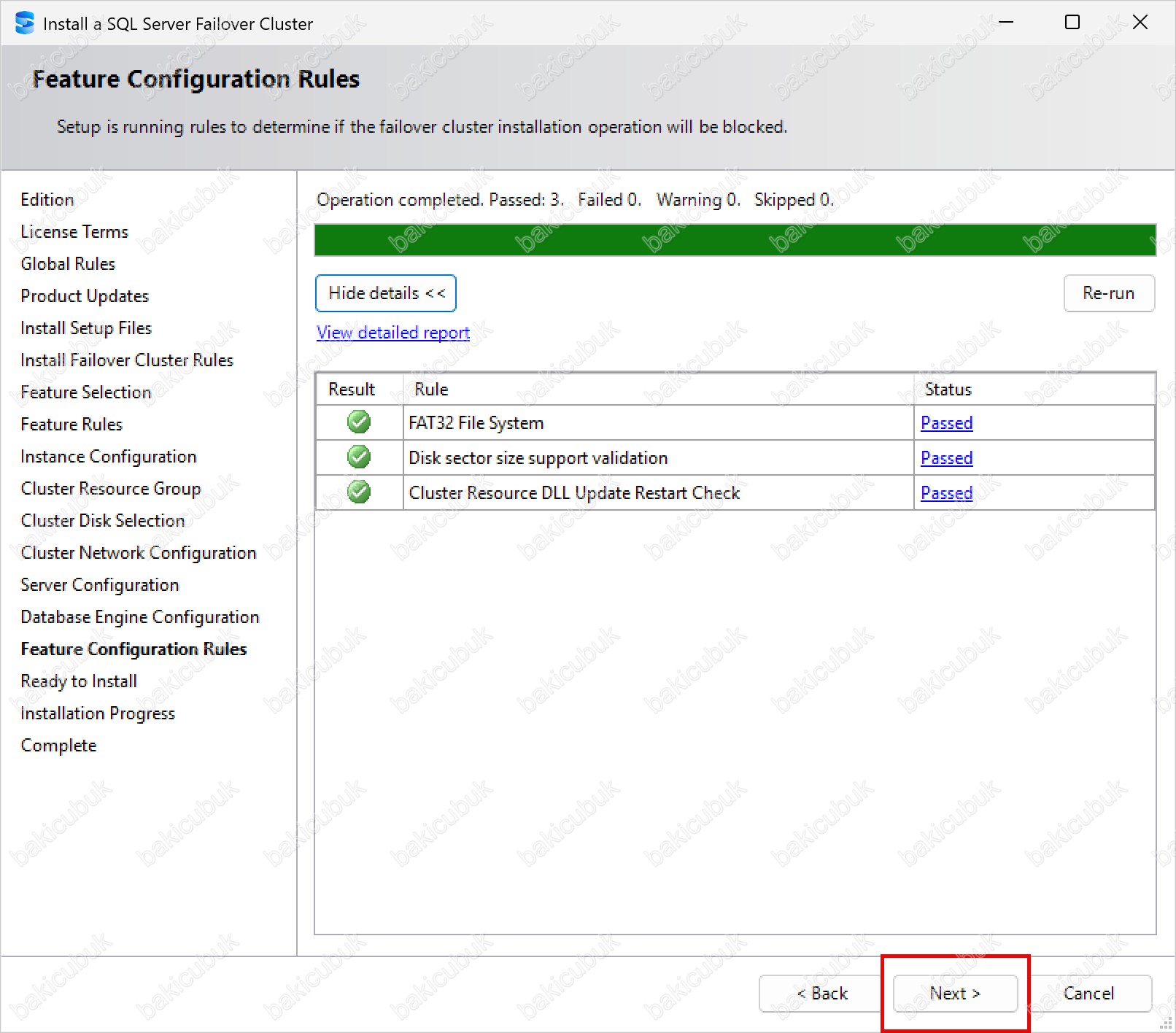Open Passed link for Cluster Resource DLL check
Viewport: 1176px width, 1033px height.
[946, 493]
